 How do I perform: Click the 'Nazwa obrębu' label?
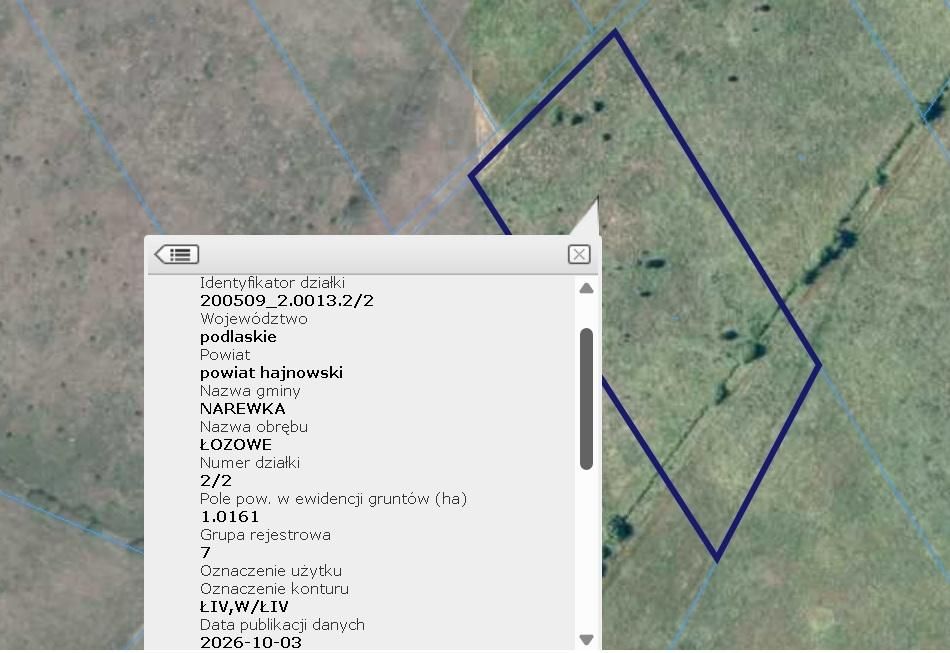pos(254,427)
